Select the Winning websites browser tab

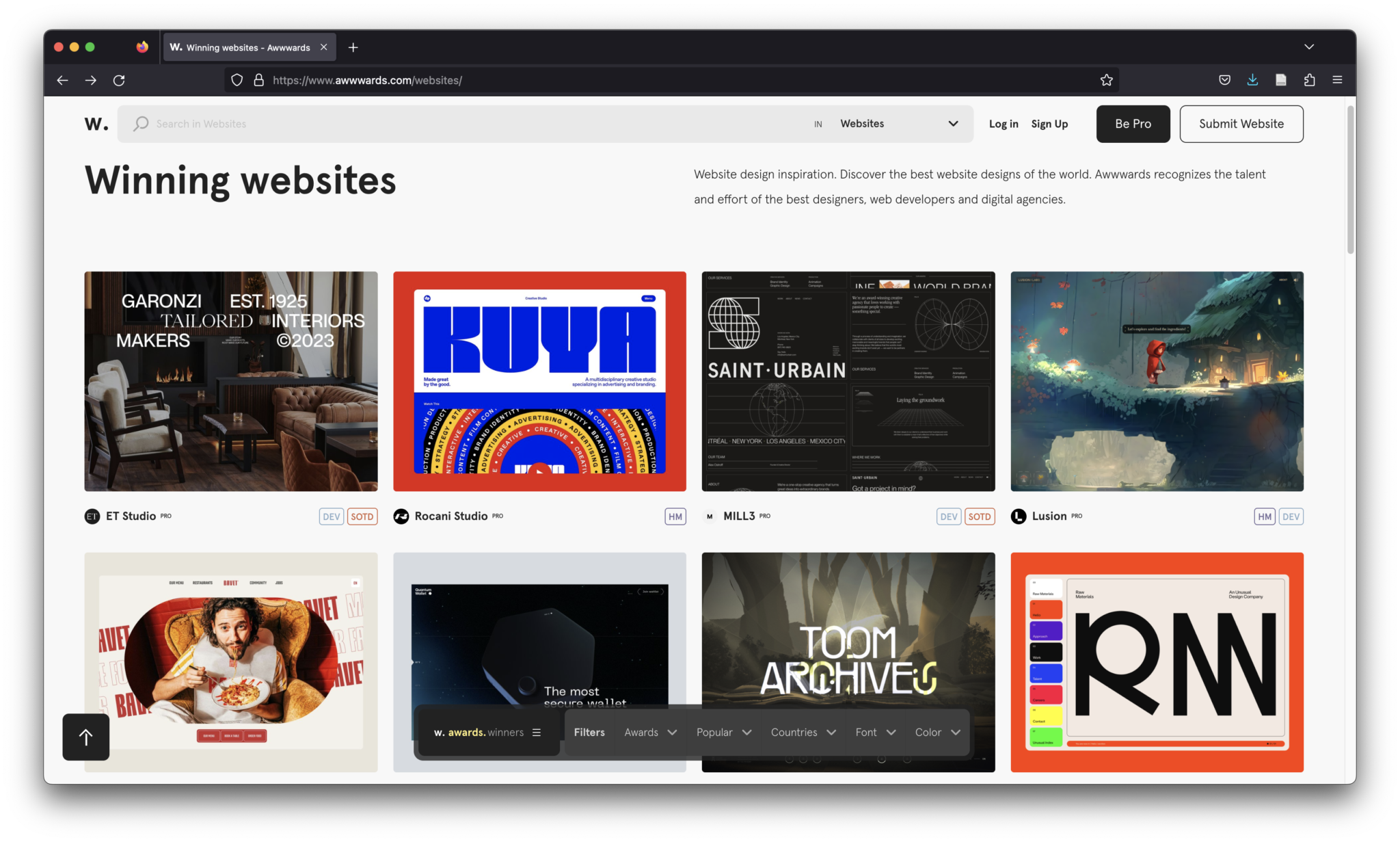[x=248, y=47]
